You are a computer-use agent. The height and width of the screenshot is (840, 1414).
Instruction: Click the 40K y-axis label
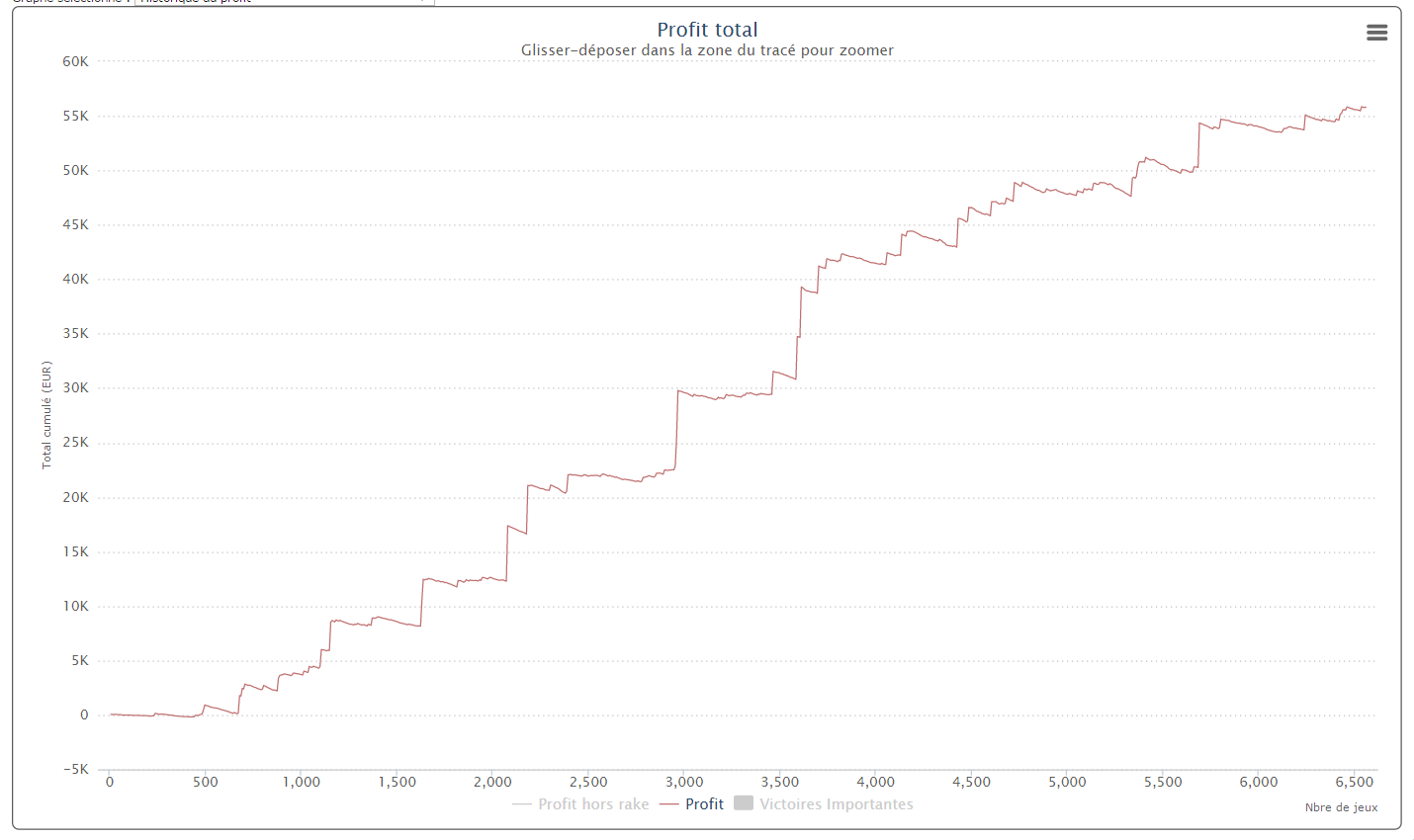[75, 279]
